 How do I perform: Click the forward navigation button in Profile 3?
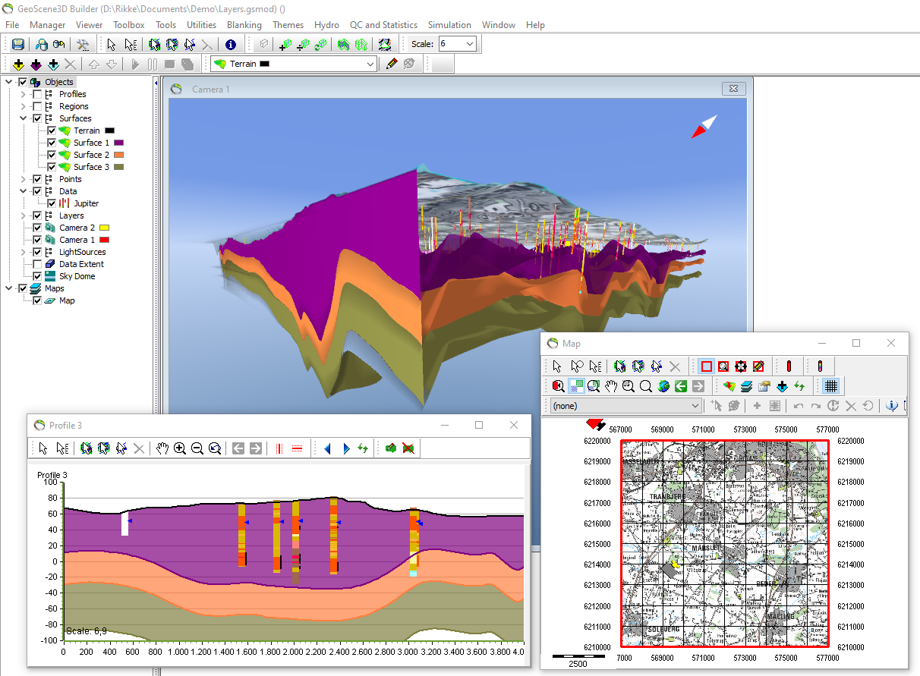(345, 448)
